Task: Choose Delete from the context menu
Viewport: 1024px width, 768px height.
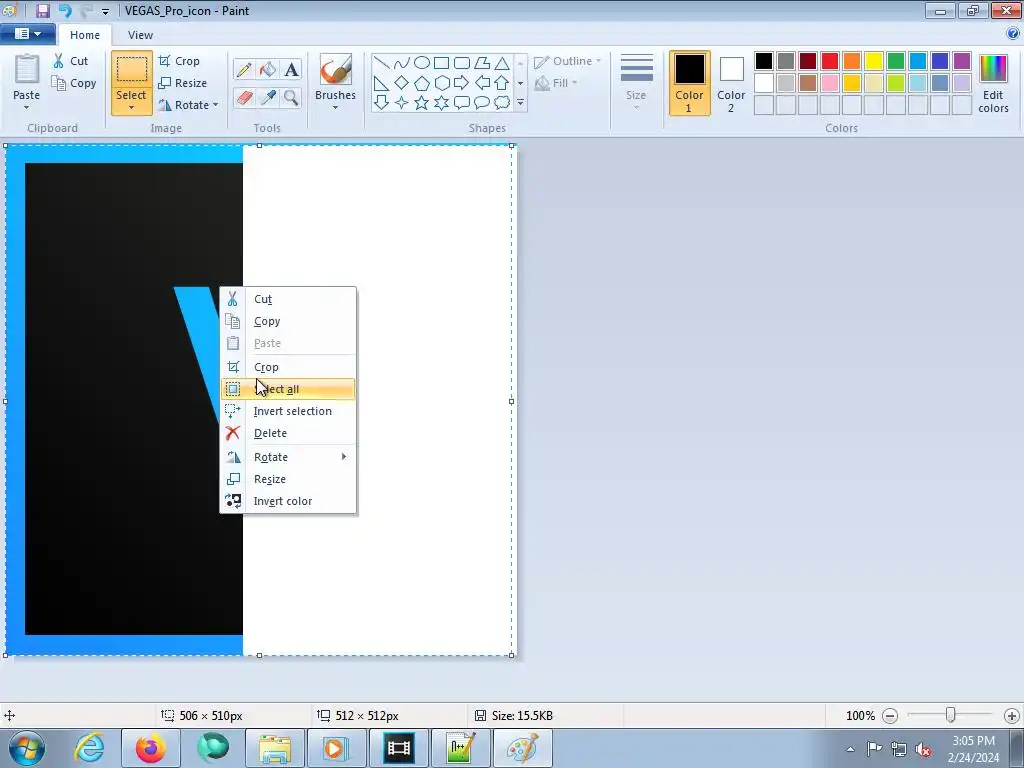Action: 288,434
